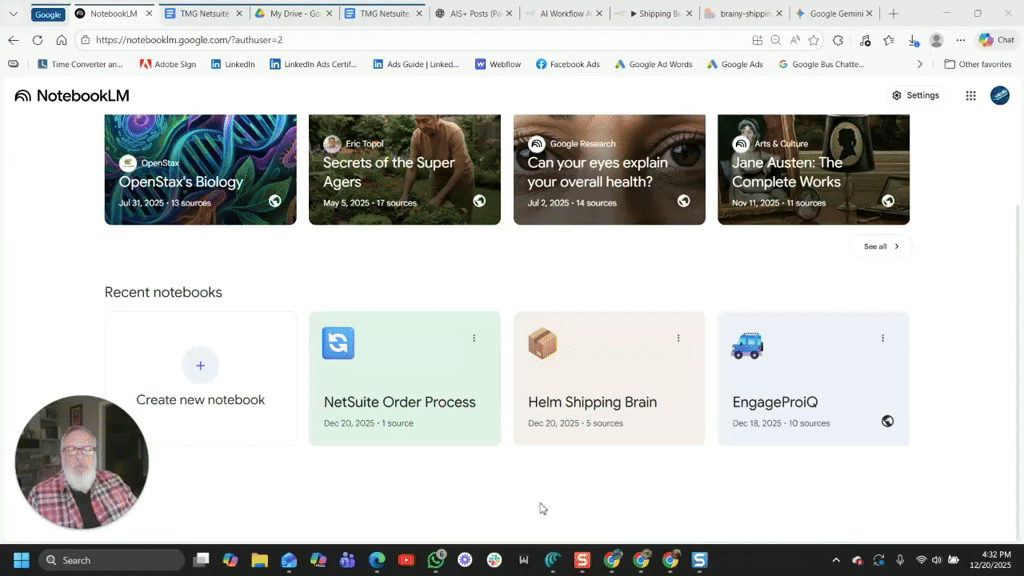The height and width of the screenshot is (576, 1024).
Task: Click the address bar URL
Action: click(189, 40)
